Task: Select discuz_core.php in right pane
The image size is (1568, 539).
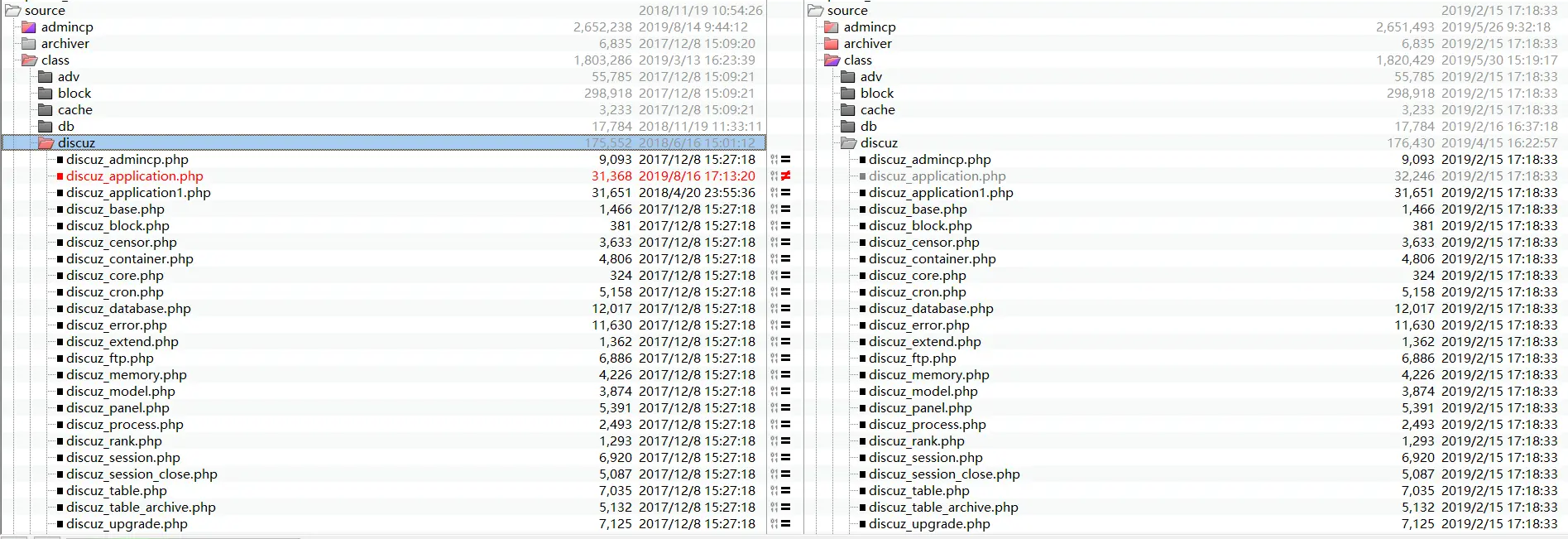Action: click(918, 276)
